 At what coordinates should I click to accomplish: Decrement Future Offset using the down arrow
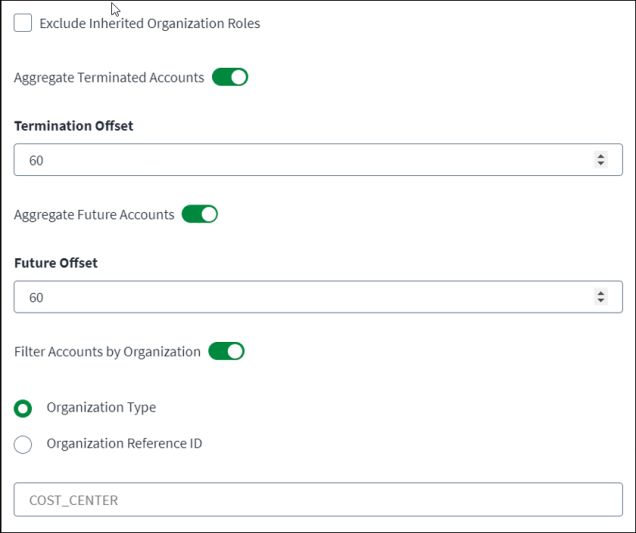click(601, 300)
